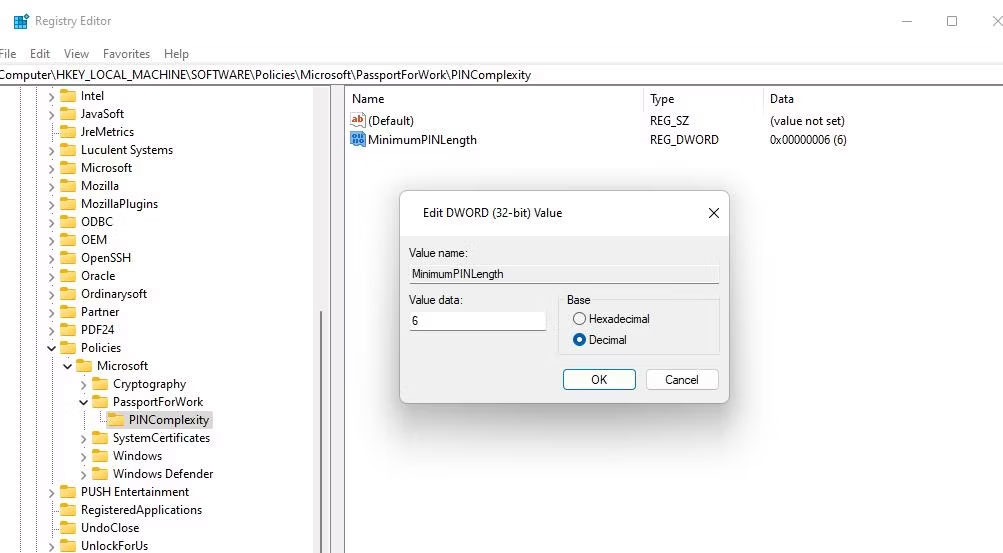This screenshot has width=1003, height=553.
Task: Cancel the Edit DWORD dialog
Action: 681,380
